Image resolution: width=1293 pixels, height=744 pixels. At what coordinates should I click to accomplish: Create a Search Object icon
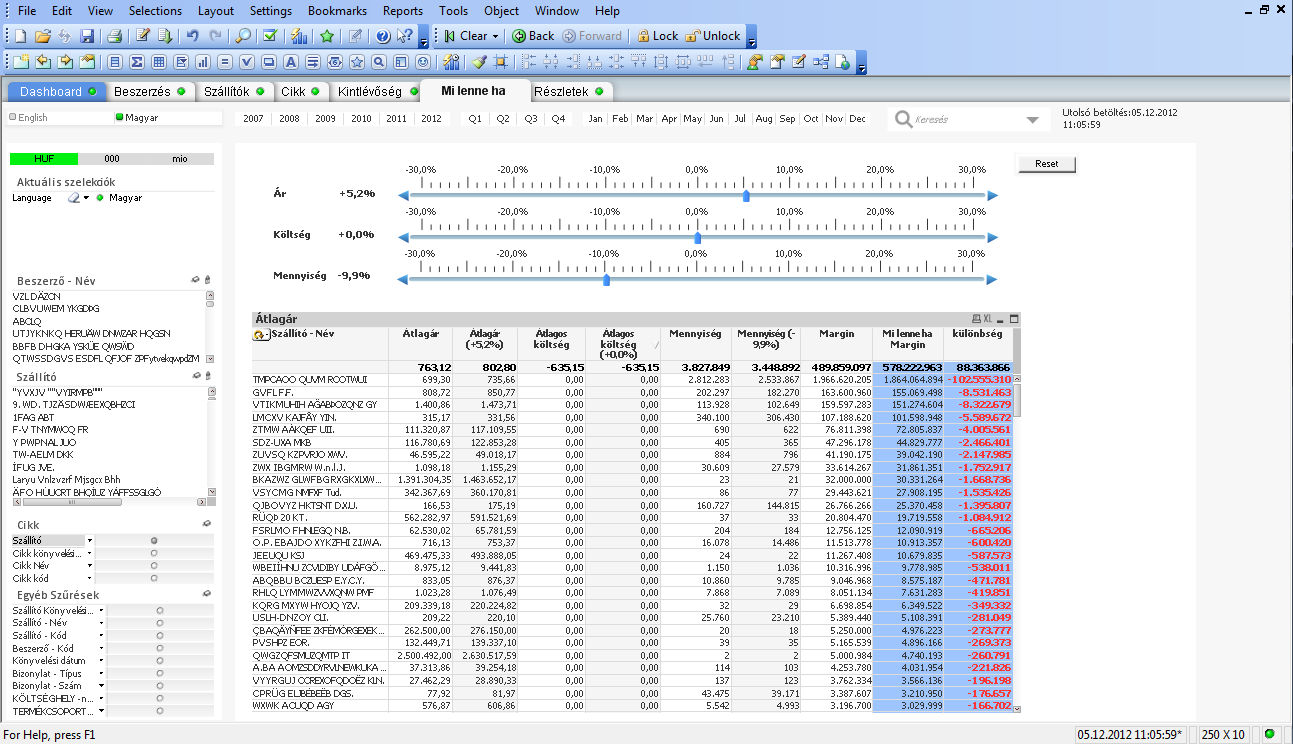tap(379, 62)
